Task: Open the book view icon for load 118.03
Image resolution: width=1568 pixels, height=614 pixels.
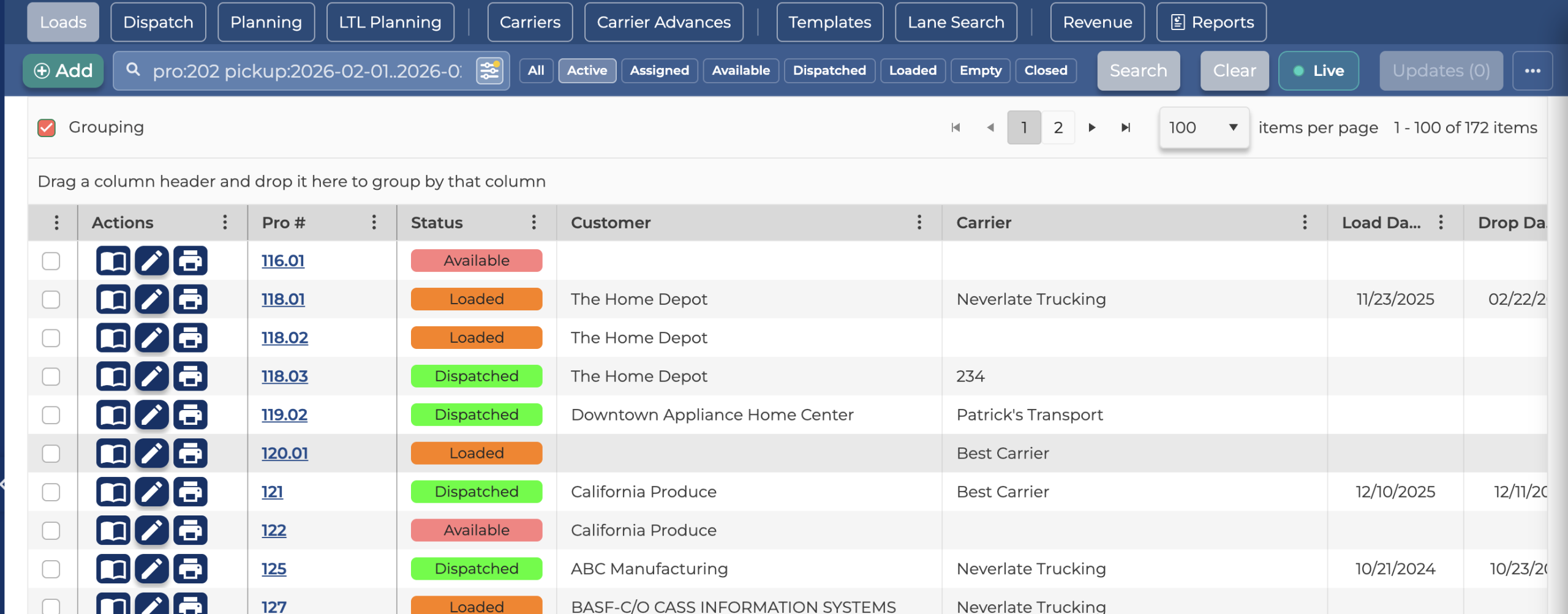Action: pyautogui.click(x=113, y=376)
